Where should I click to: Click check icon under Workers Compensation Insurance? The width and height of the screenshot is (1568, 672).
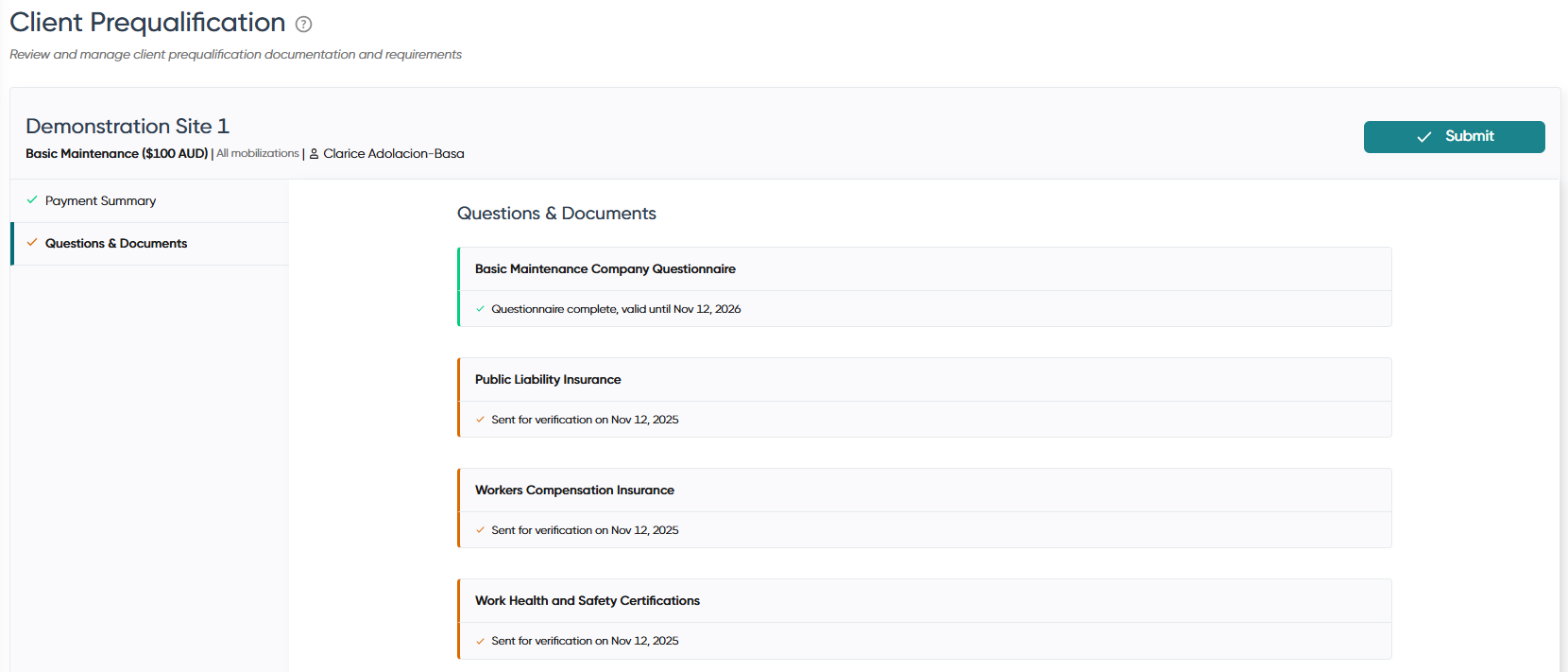480,530
